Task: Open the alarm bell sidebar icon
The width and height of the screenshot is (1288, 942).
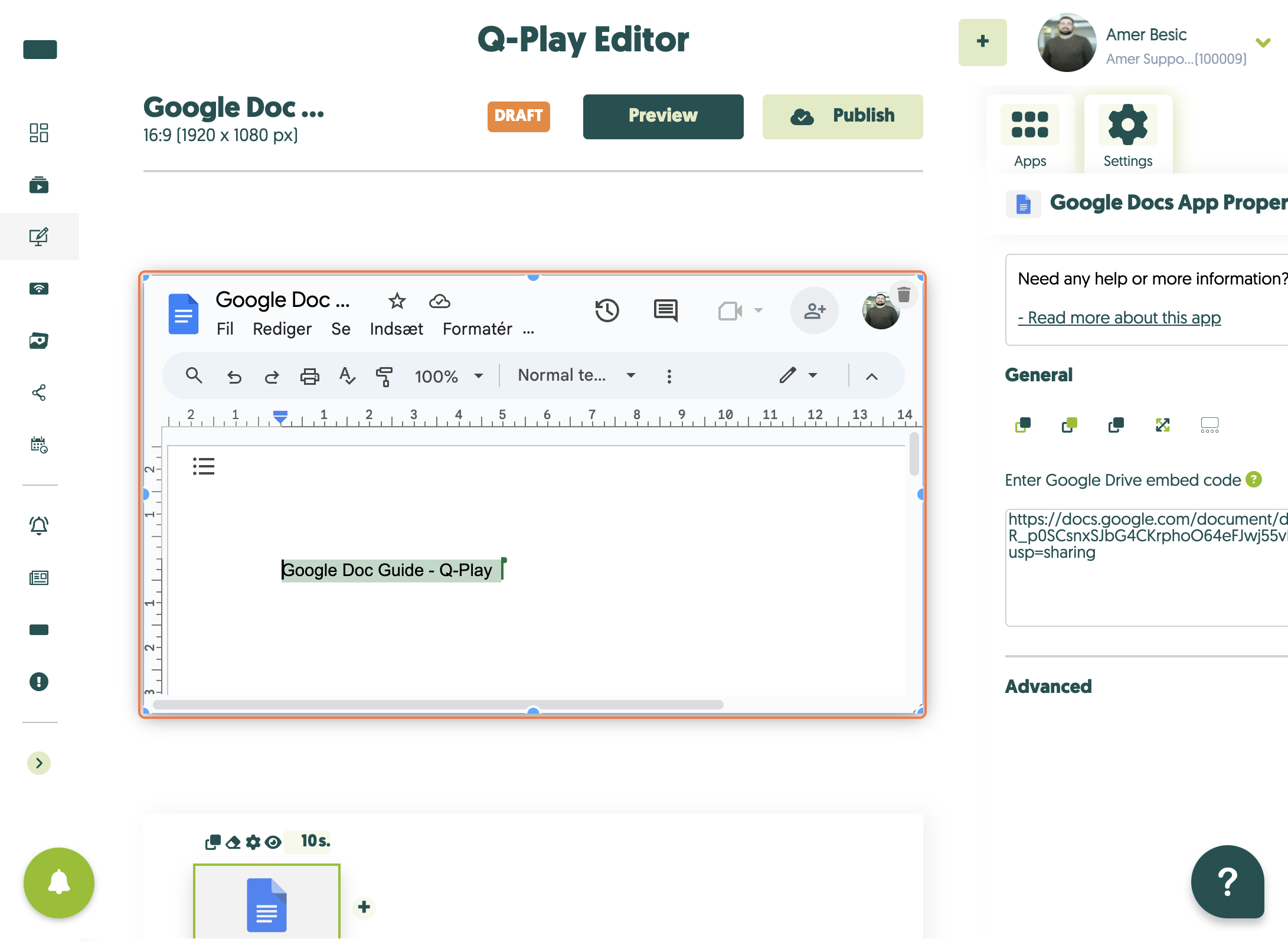Action: (39, 525)
